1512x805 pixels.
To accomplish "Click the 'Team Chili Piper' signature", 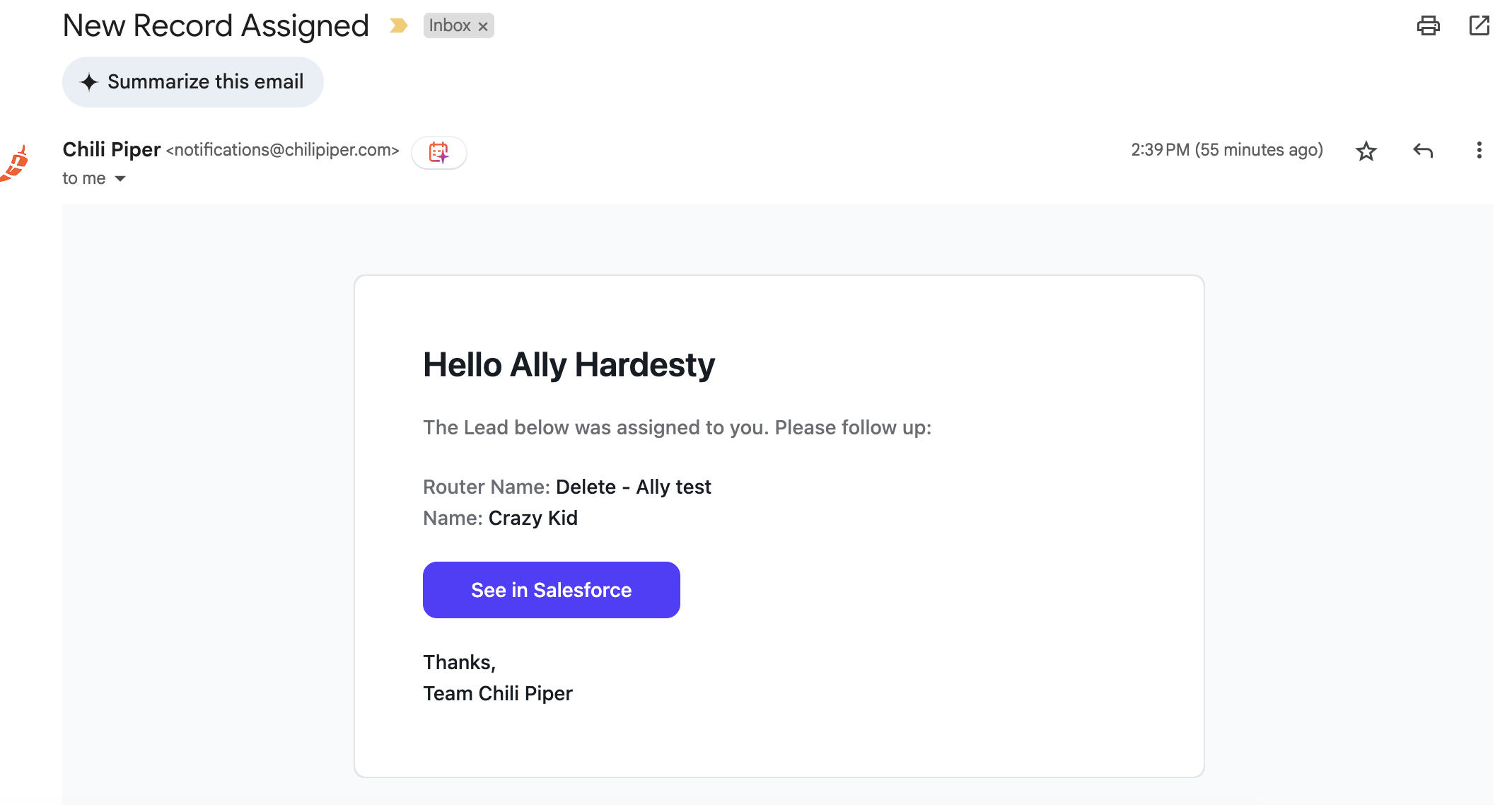I will click(498, 693).
